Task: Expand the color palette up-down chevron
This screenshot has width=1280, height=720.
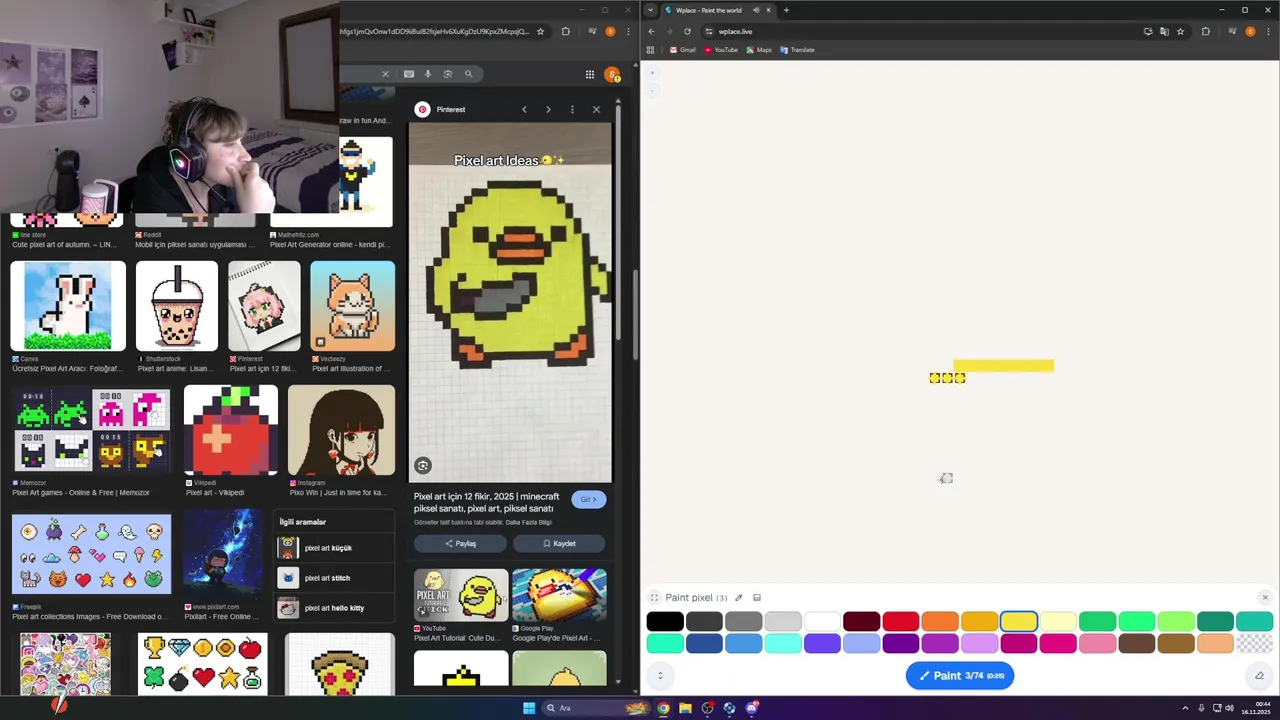Action: click(x=660, y=676)
